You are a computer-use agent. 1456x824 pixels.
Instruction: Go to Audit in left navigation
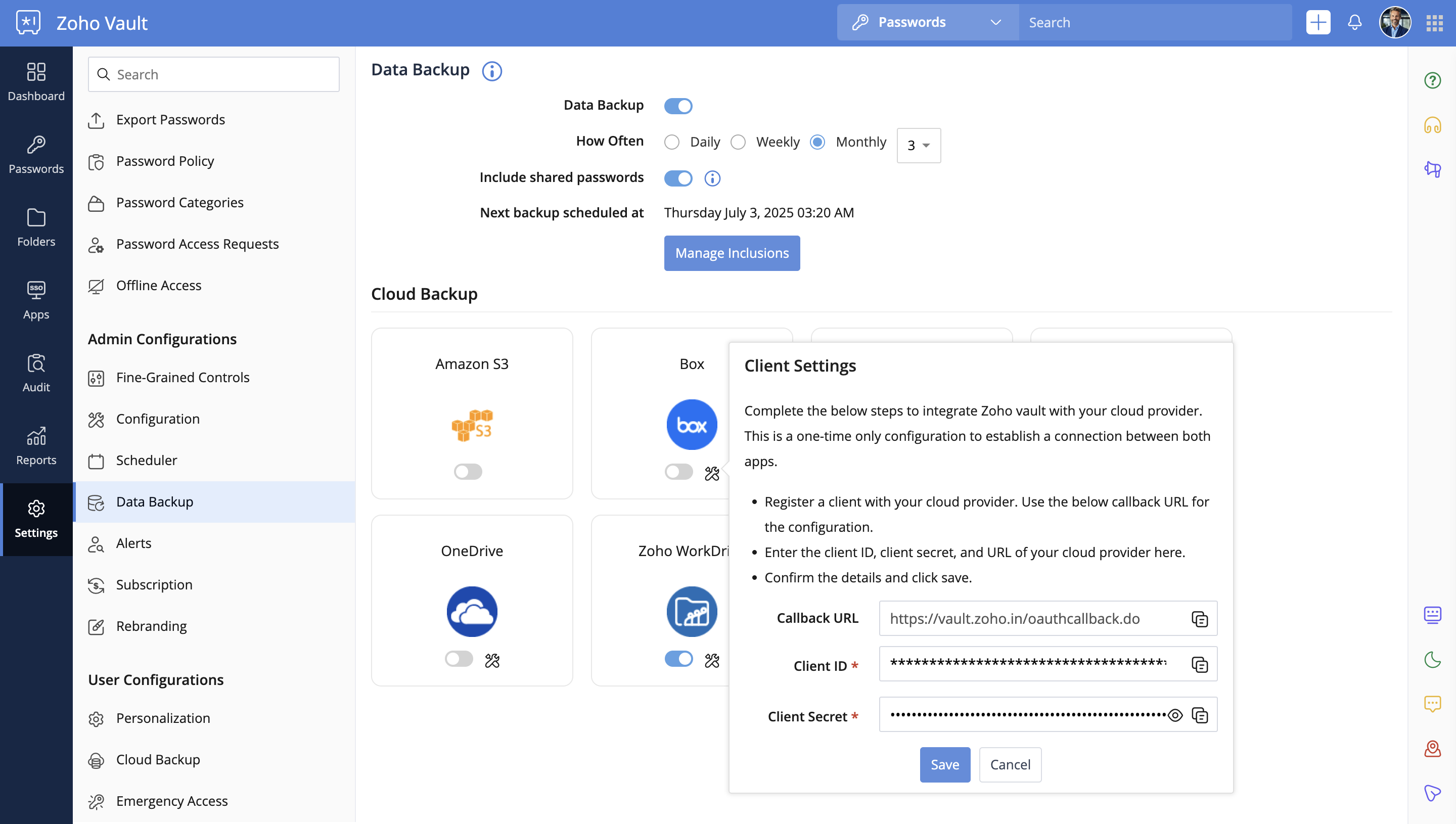point(36,373)
